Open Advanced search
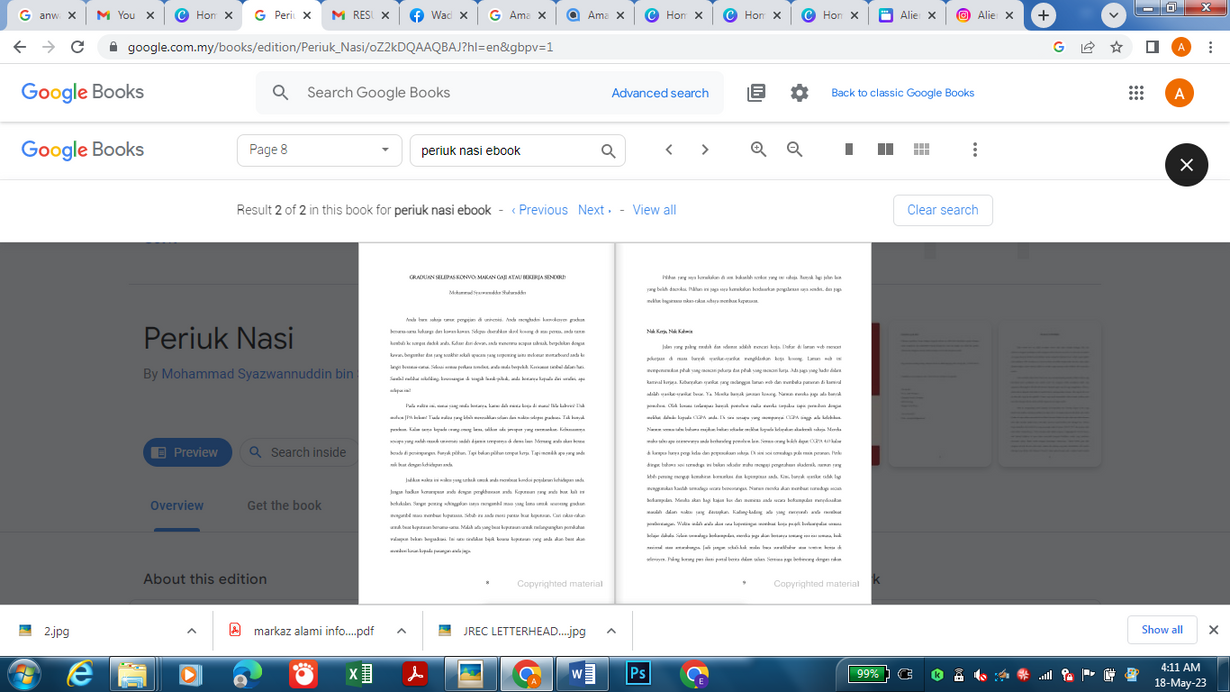 pos(660,93)
